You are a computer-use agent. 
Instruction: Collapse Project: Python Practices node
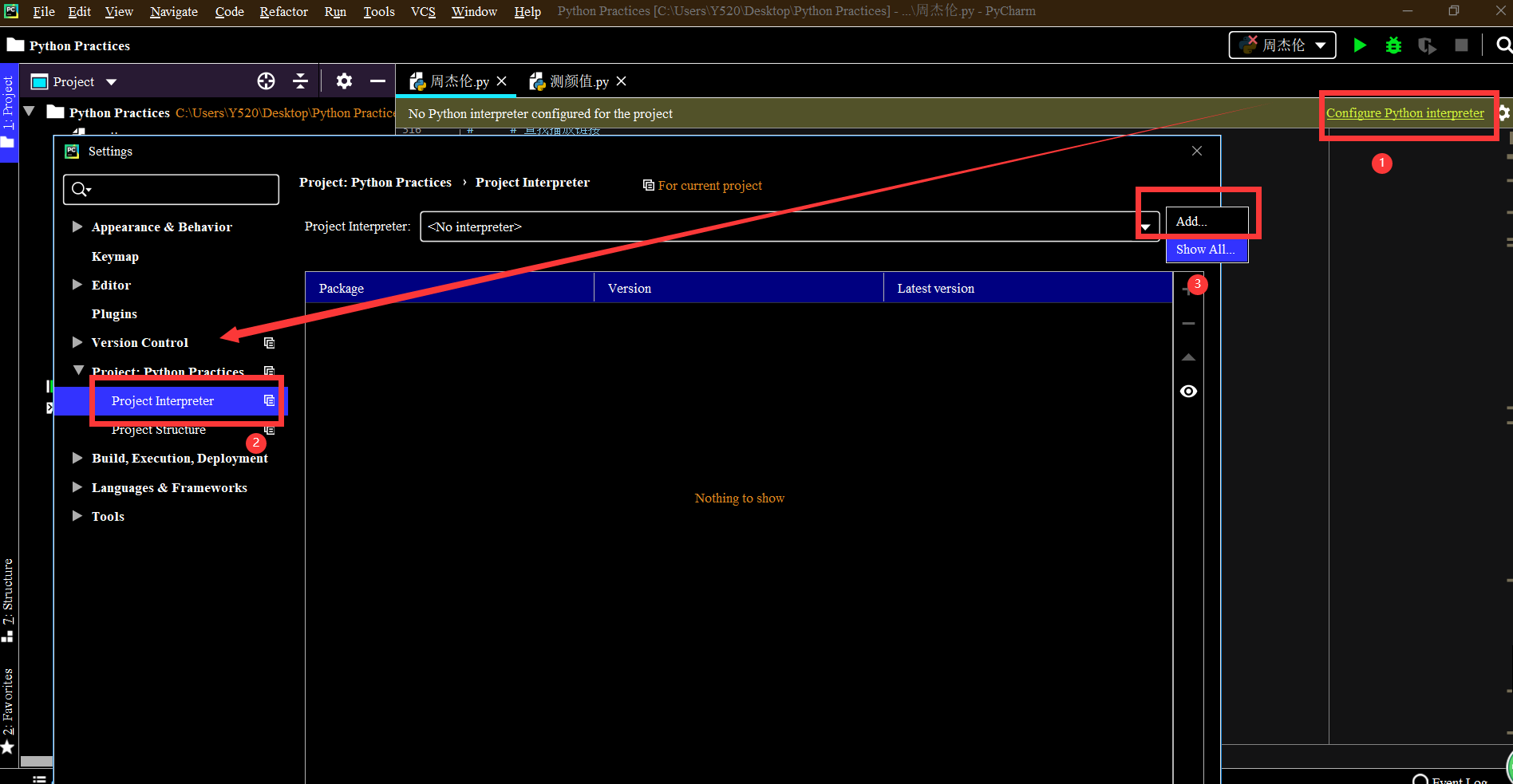(78, 370)
